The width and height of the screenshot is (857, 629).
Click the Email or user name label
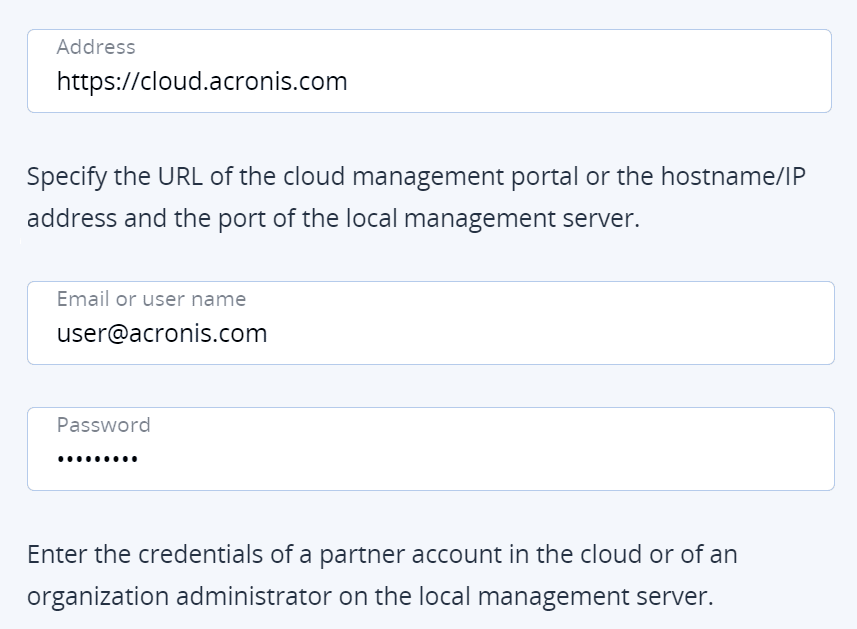[150, 299]
